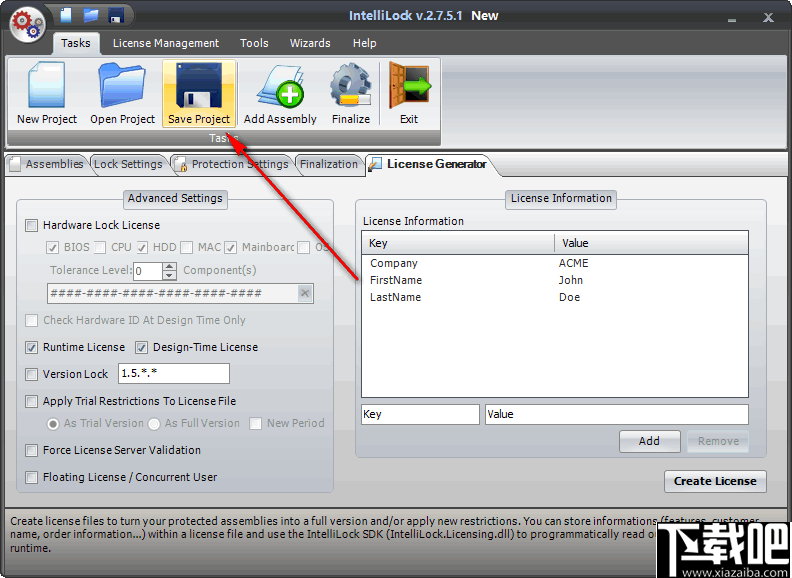Screen dimensions: 792x578
Task: Click the Remove button
Action: point(718,442)
